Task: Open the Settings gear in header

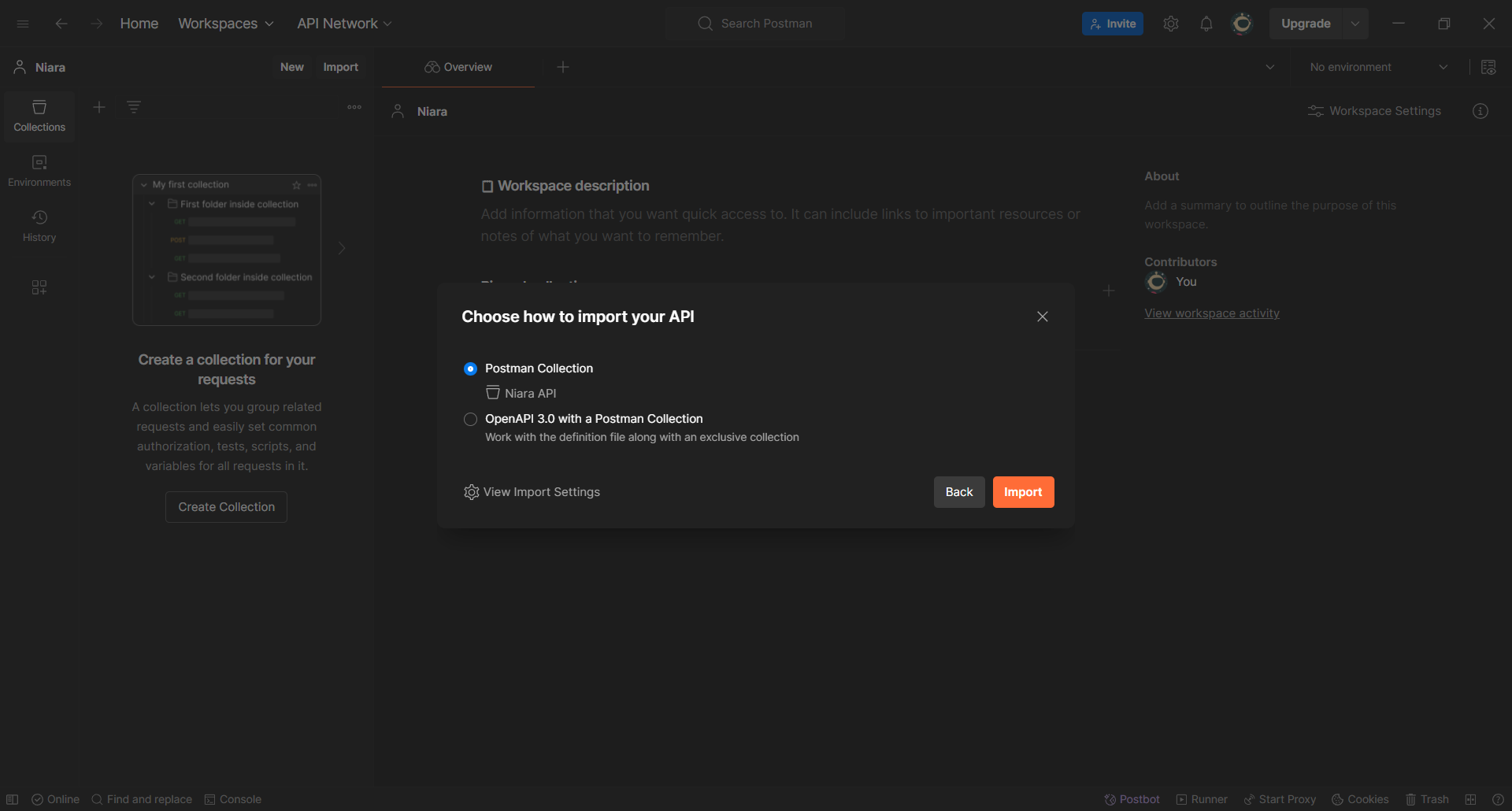Action: pyautogui.click(x=1171, y=24)
